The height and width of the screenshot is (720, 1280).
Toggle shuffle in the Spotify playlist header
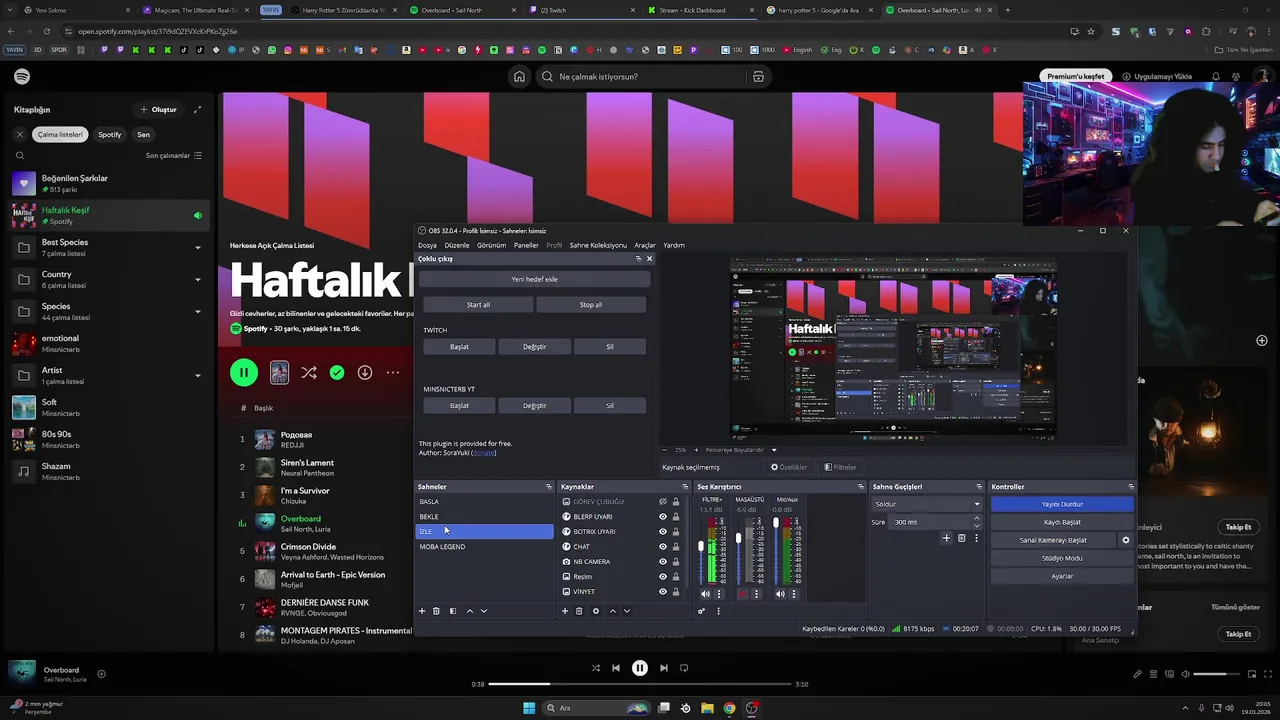(x=309, y=373)
